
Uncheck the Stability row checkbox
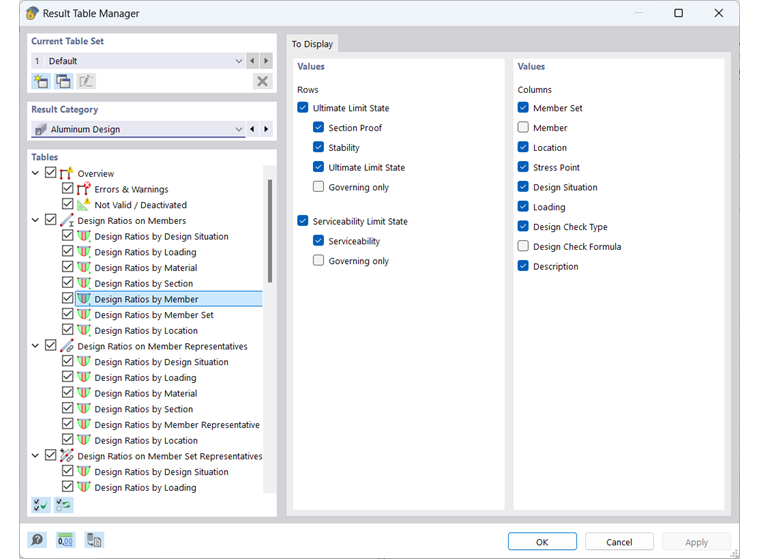pos(318,148)
